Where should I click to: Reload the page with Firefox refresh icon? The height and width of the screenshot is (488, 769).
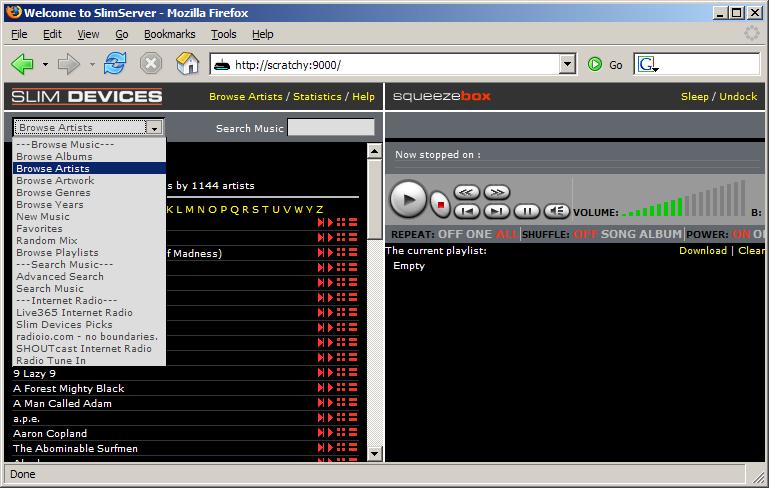click(x=115, y=64)
